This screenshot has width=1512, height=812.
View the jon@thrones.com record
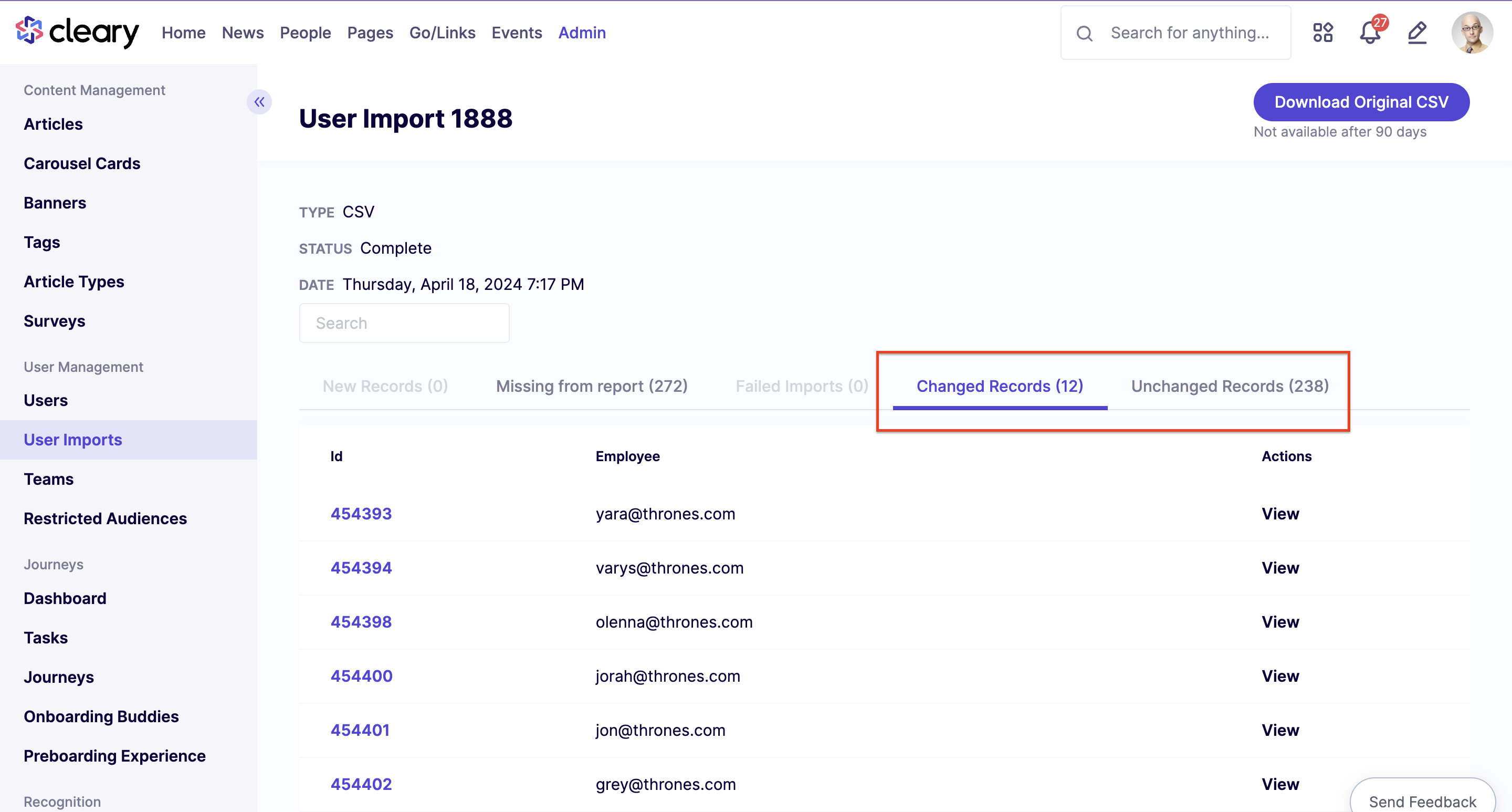pyautogui.click(x=1281, y=730)
